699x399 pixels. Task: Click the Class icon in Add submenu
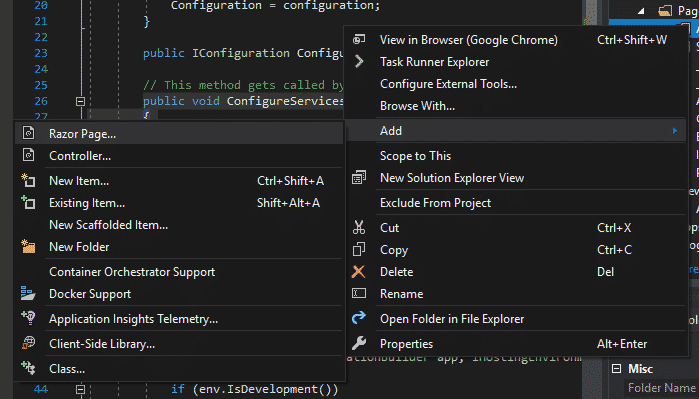pos(28,368)
